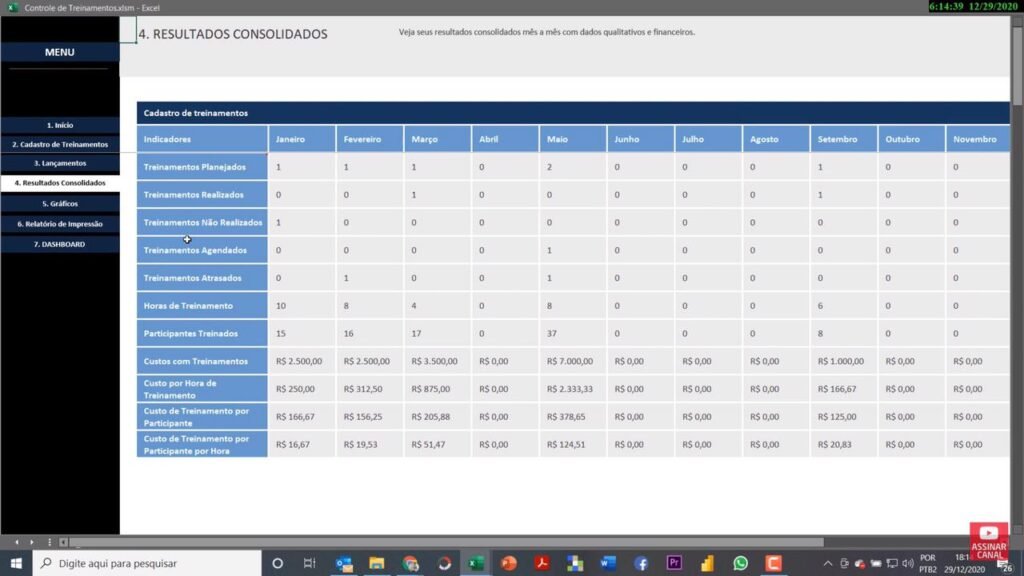
Task: Click Treinamentos Atrasados row label
Action: coord(202,278)
